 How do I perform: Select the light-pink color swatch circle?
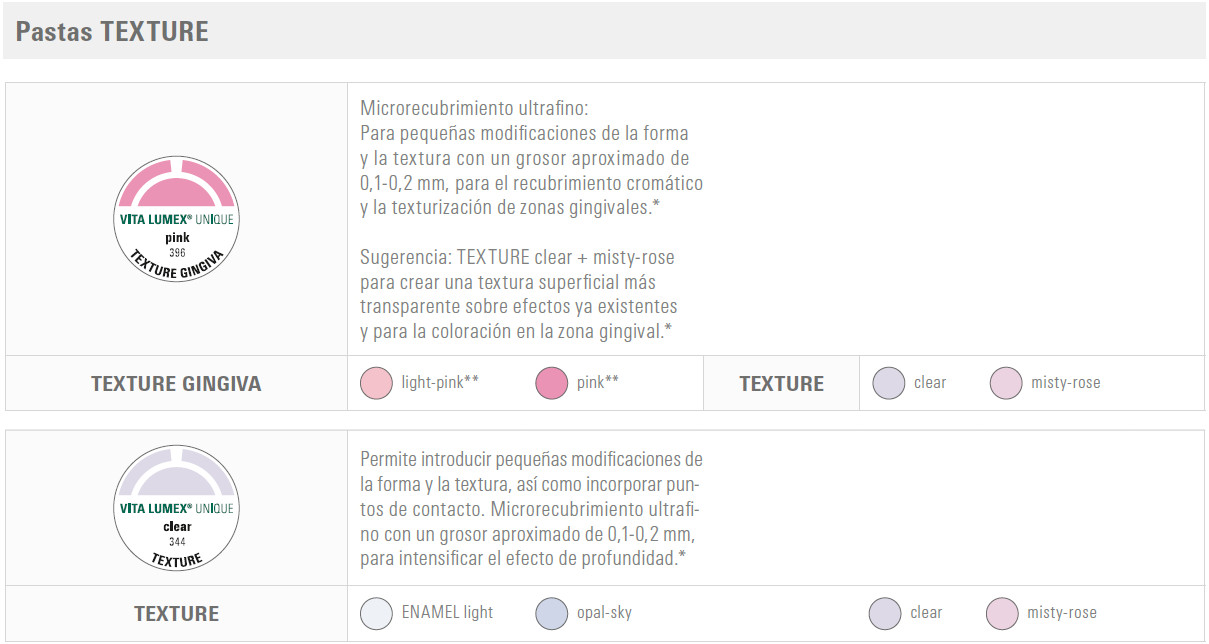[376, 383]
